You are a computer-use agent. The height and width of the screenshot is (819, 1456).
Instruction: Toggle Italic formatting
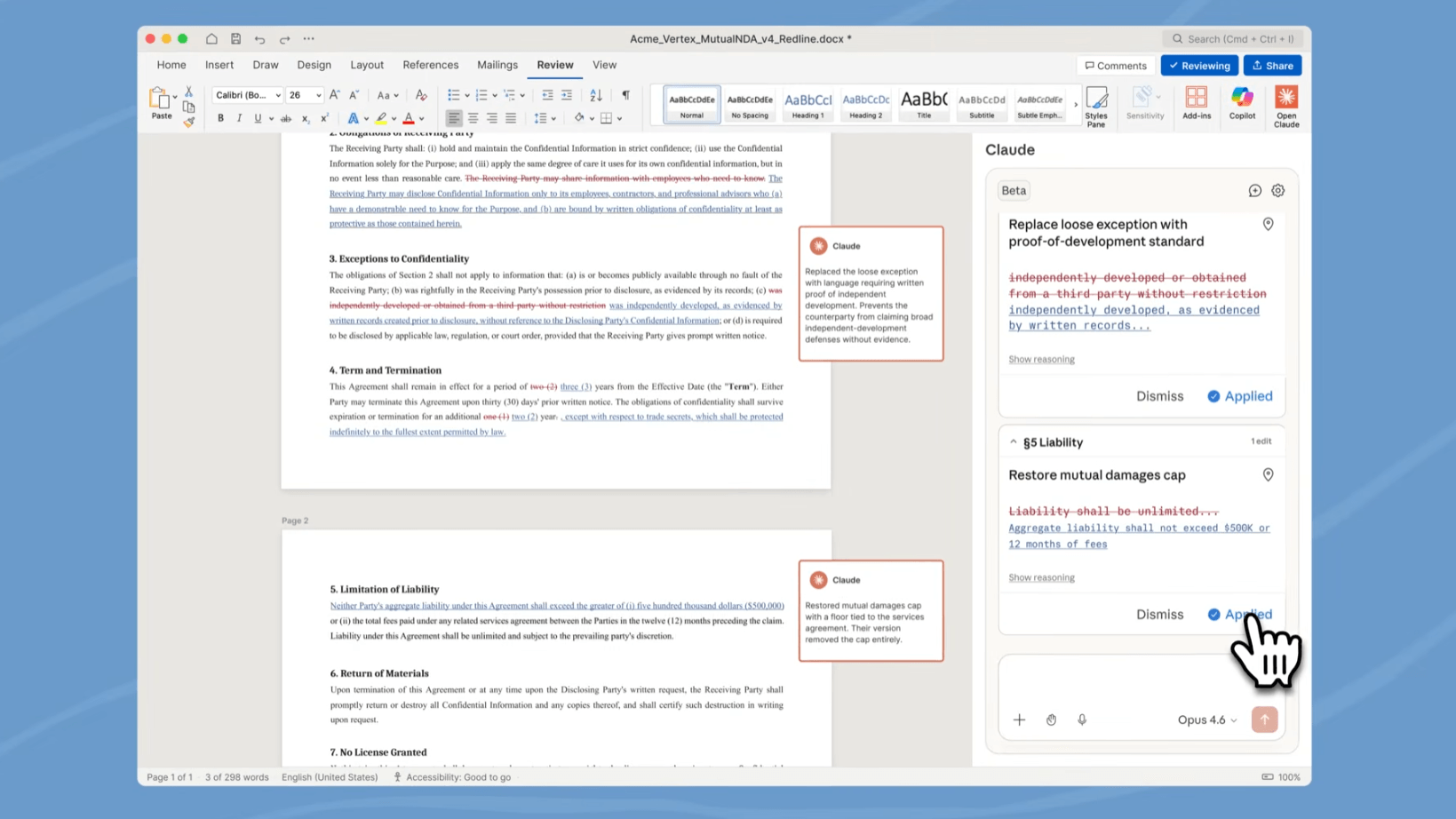point(239,117)
